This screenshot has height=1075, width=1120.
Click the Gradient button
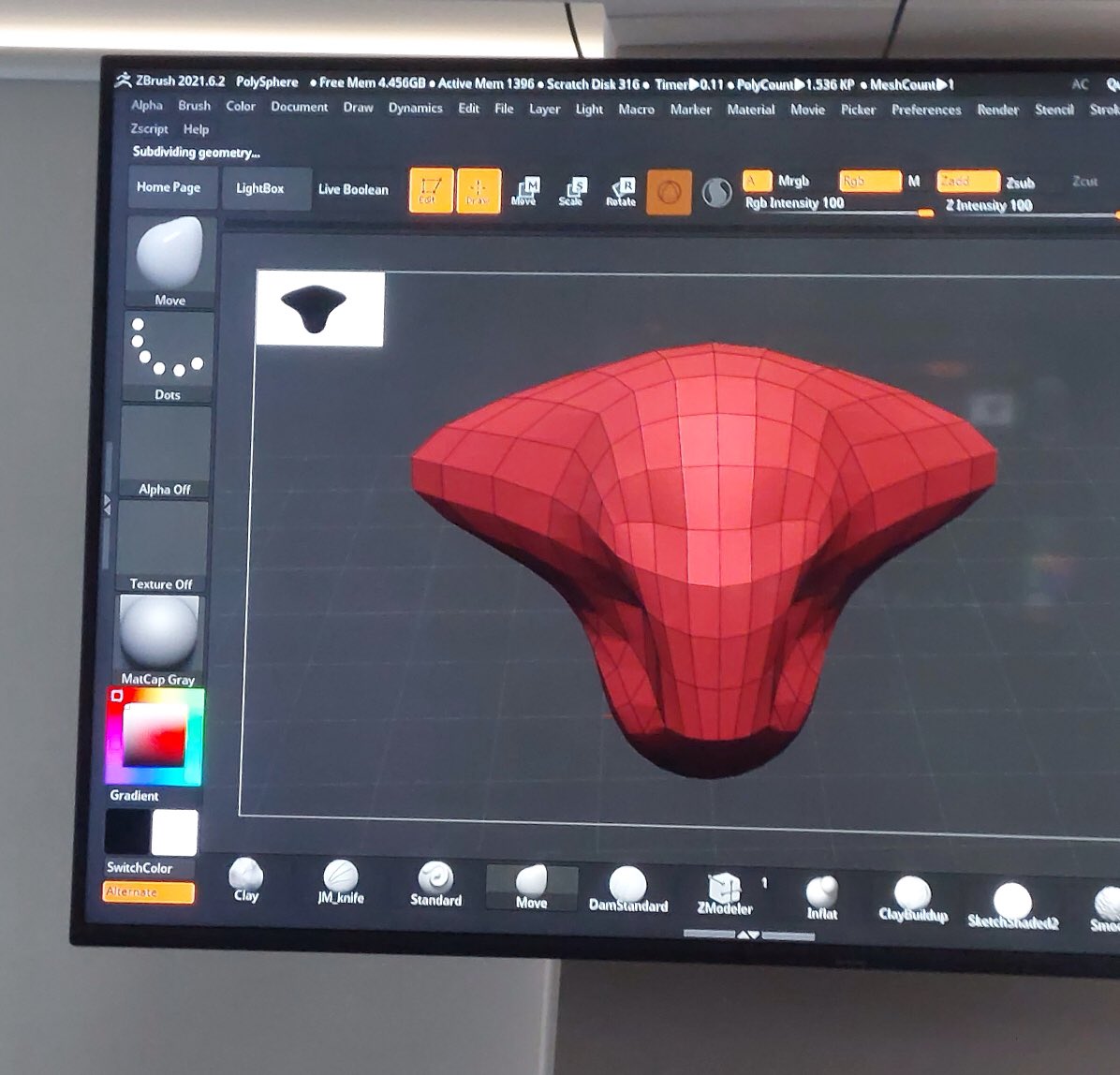pyautogui.click(x=134, y=795)
